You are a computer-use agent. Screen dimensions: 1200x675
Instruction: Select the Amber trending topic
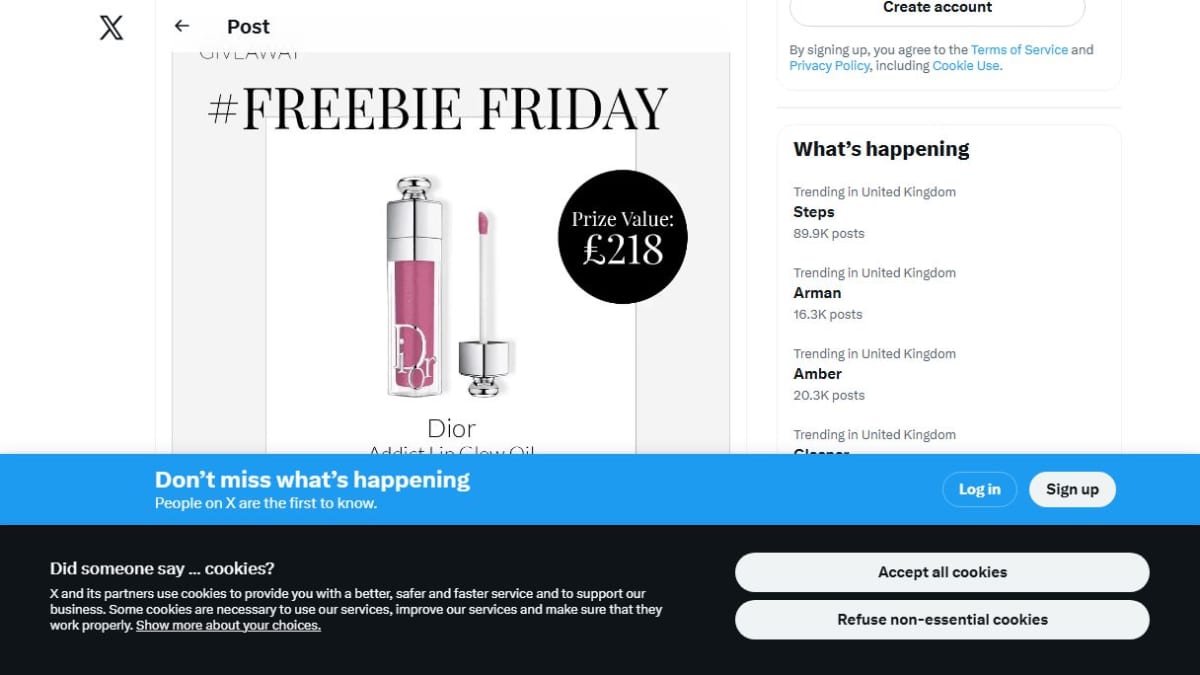click(948, 374)
